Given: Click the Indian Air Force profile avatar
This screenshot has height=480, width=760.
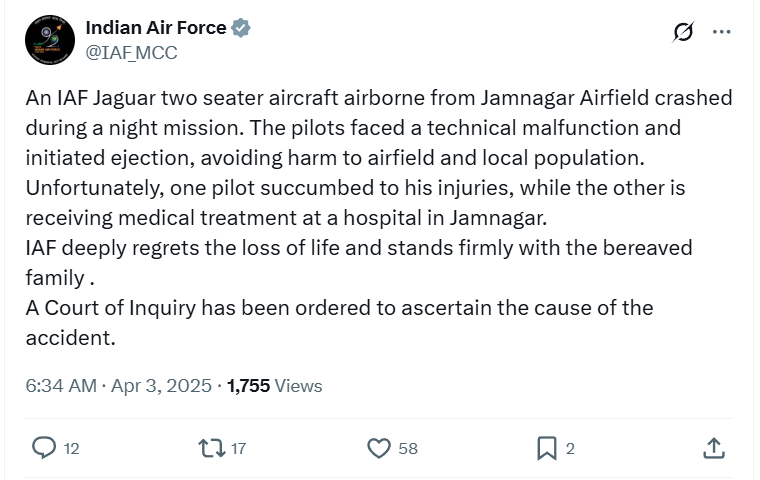Looking at the screenshot, I should coord(48,41).
